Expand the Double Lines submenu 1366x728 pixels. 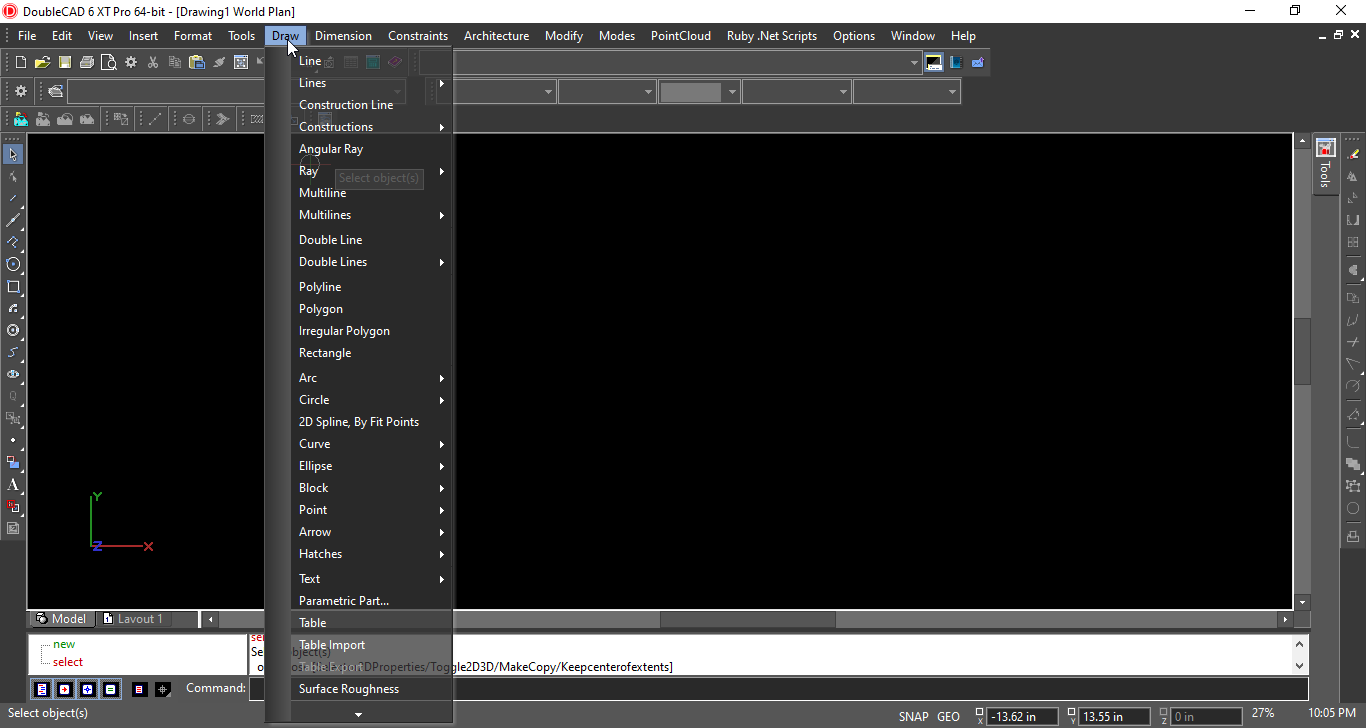[x=371, y=262]
